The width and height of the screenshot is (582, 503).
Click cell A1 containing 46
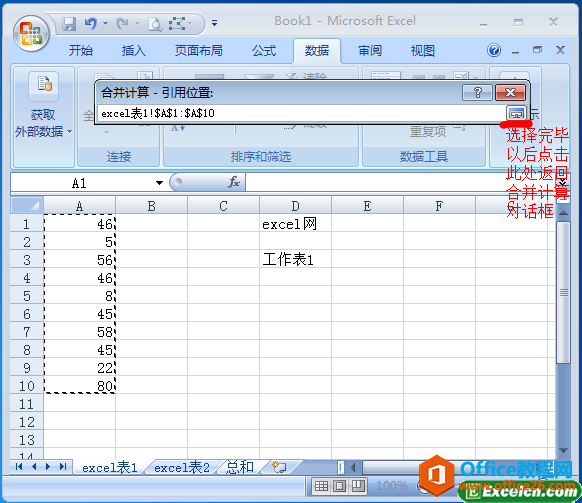[79, 223]
